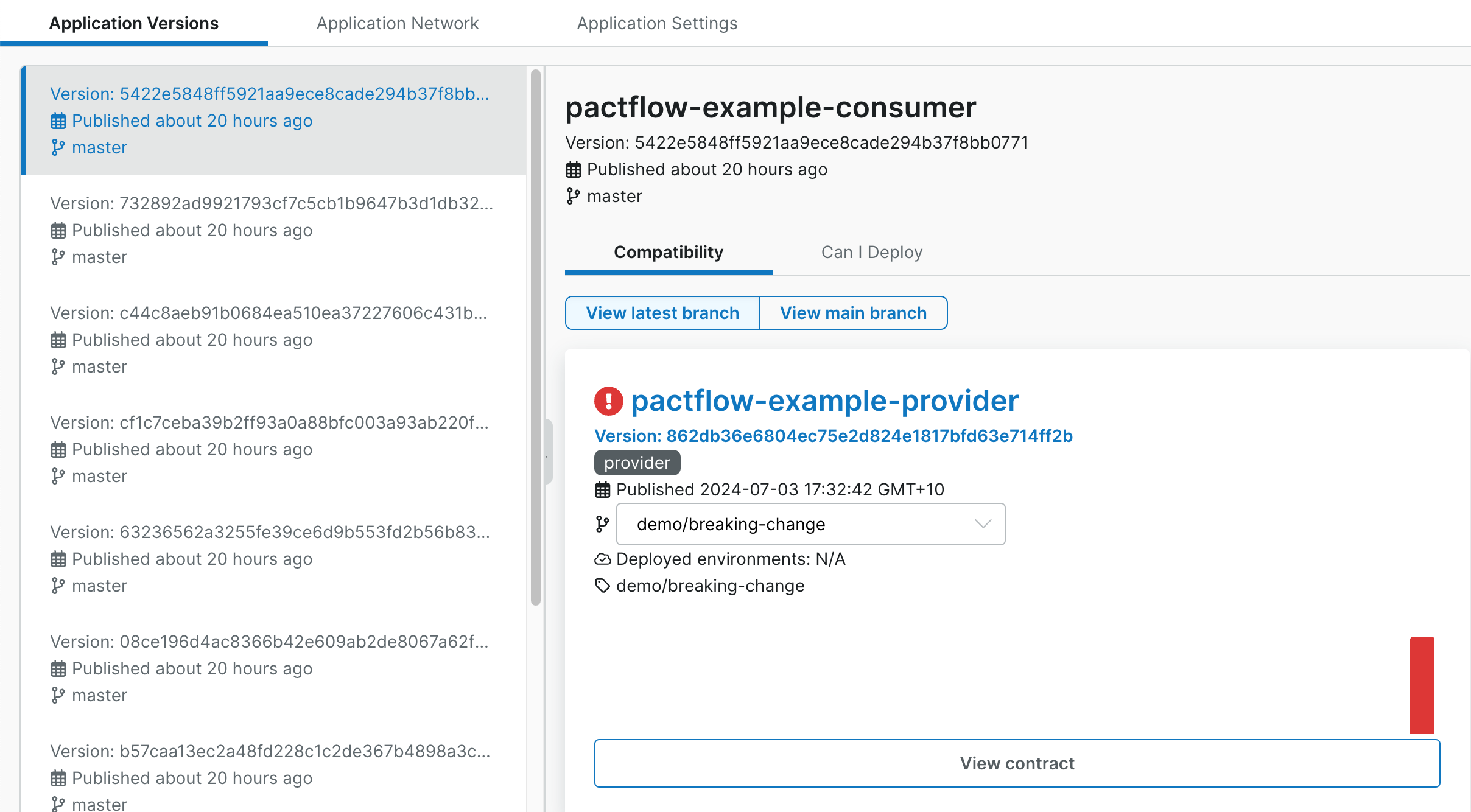
Task: Click the pactflow-example-consumer heading
Action: point(771,108)
